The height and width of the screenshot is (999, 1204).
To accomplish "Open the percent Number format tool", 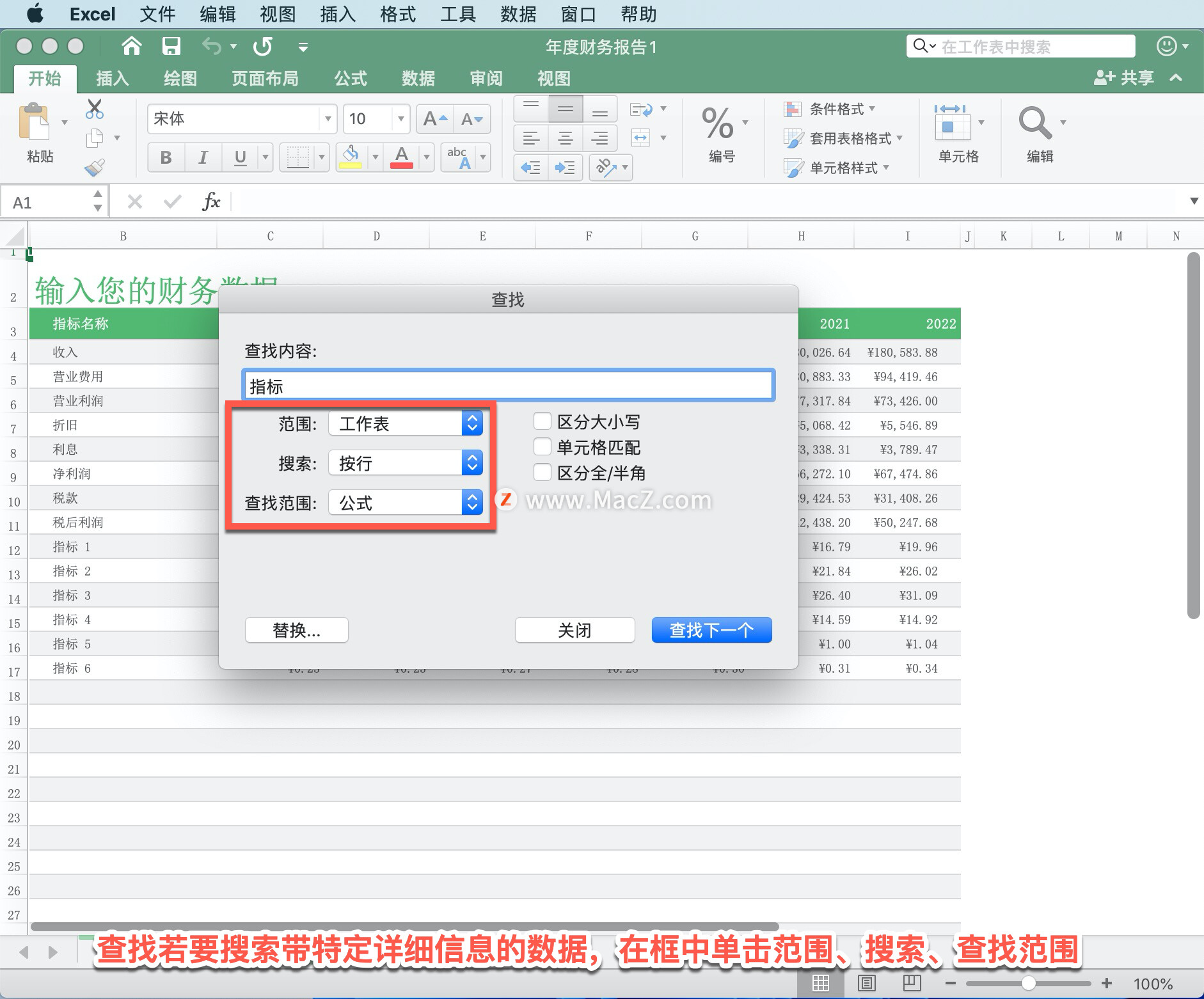I will click(x=718, y=123).
